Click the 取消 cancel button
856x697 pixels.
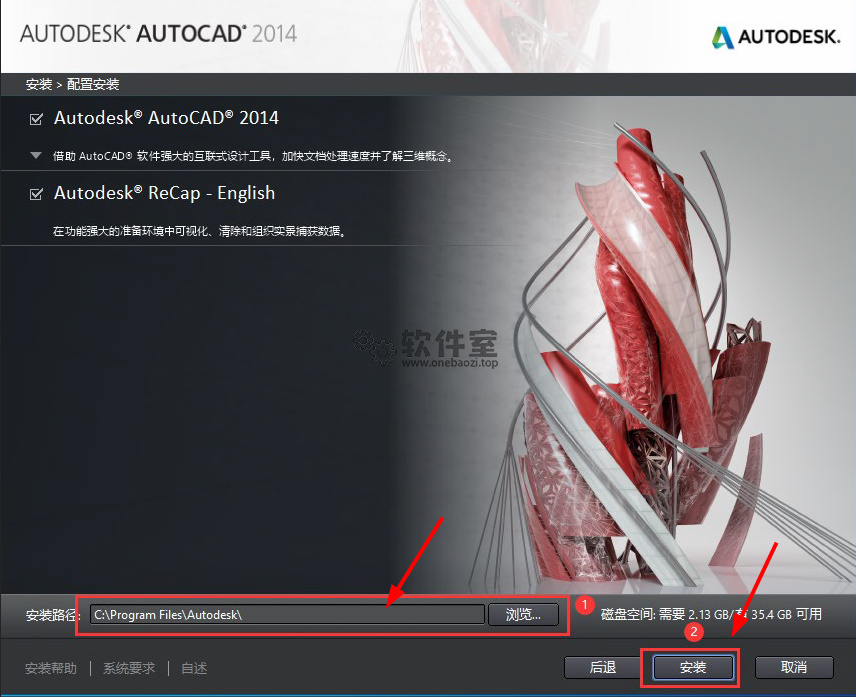click(794, 667)
